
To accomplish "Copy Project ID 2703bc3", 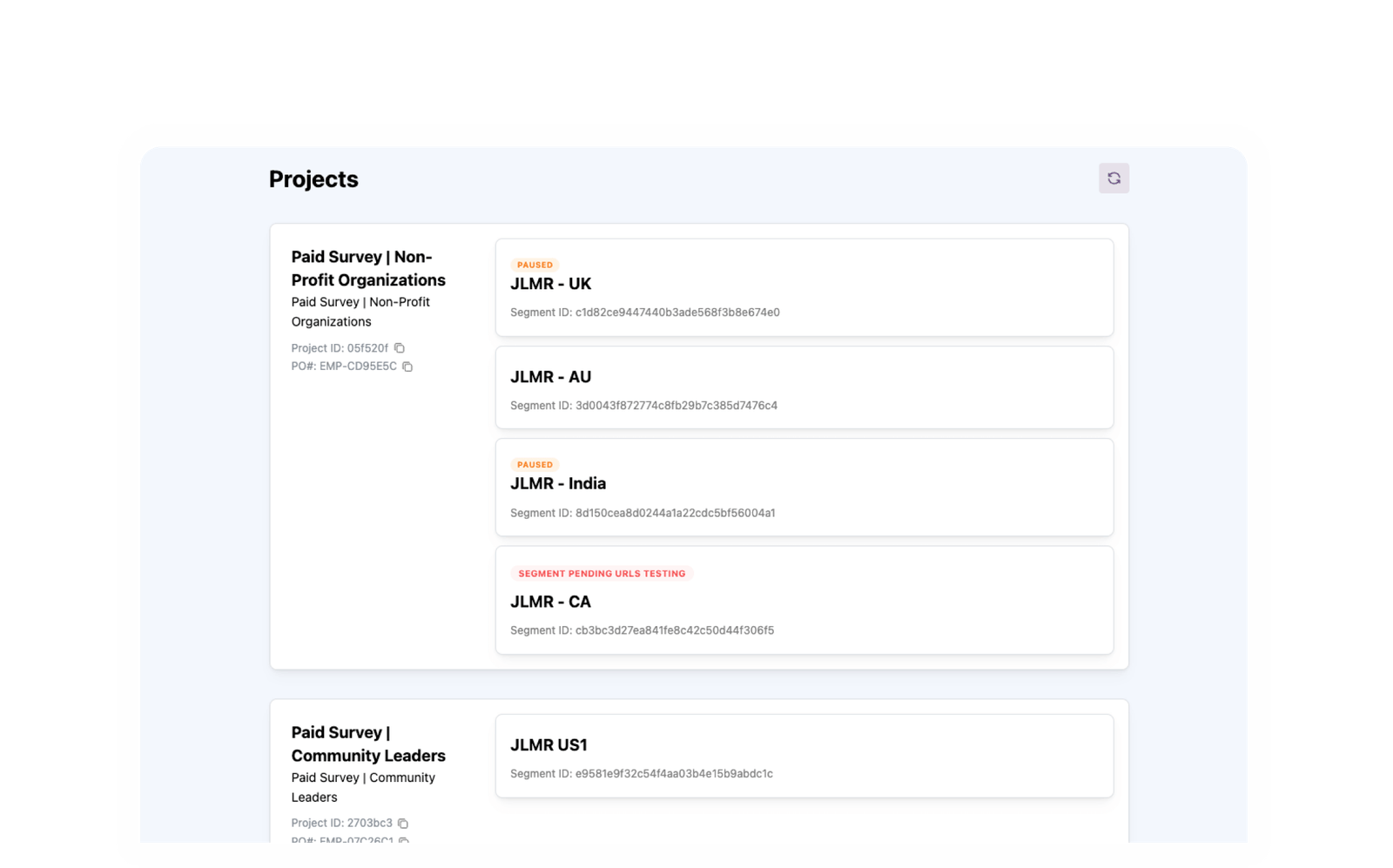I will pos(402,823).
